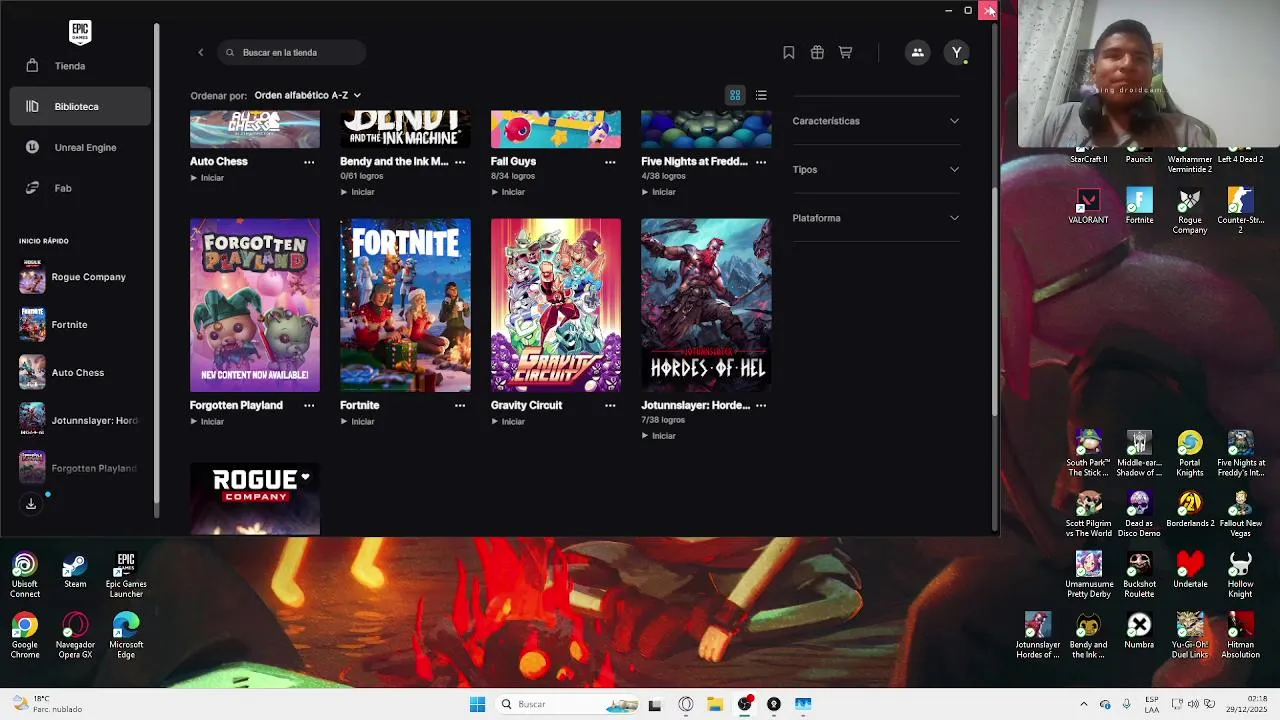
Task: Open the Orden alfabético A-Z dropdown
Action: coord(307,95)
